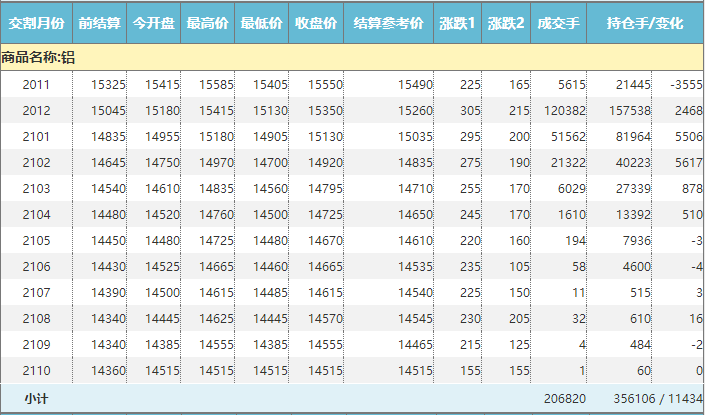705x415 pixels.
Task: Click the 交割月份 column header
Action: click(36, 22)
